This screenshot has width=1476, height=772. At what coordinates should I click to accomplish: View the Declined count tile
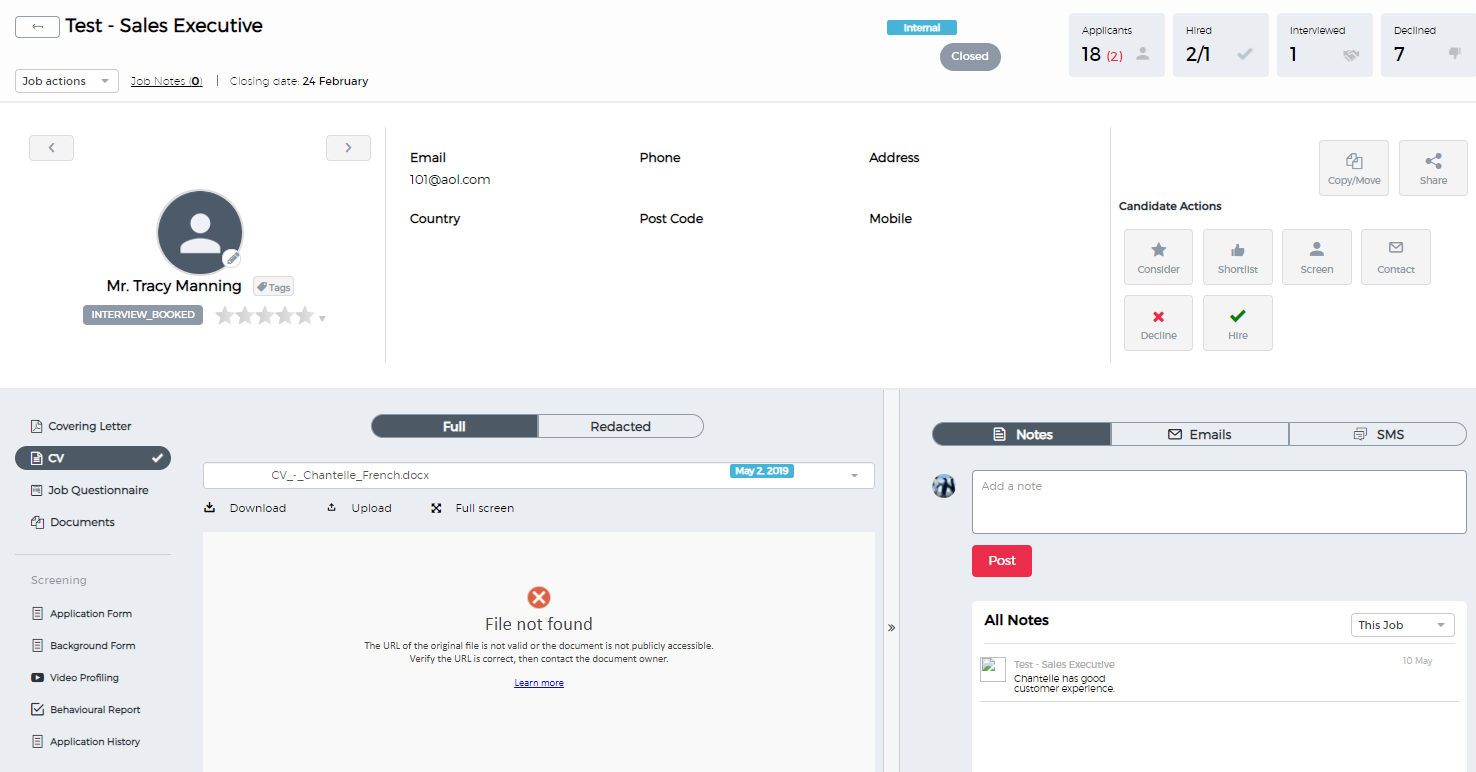click(1428, 45)
